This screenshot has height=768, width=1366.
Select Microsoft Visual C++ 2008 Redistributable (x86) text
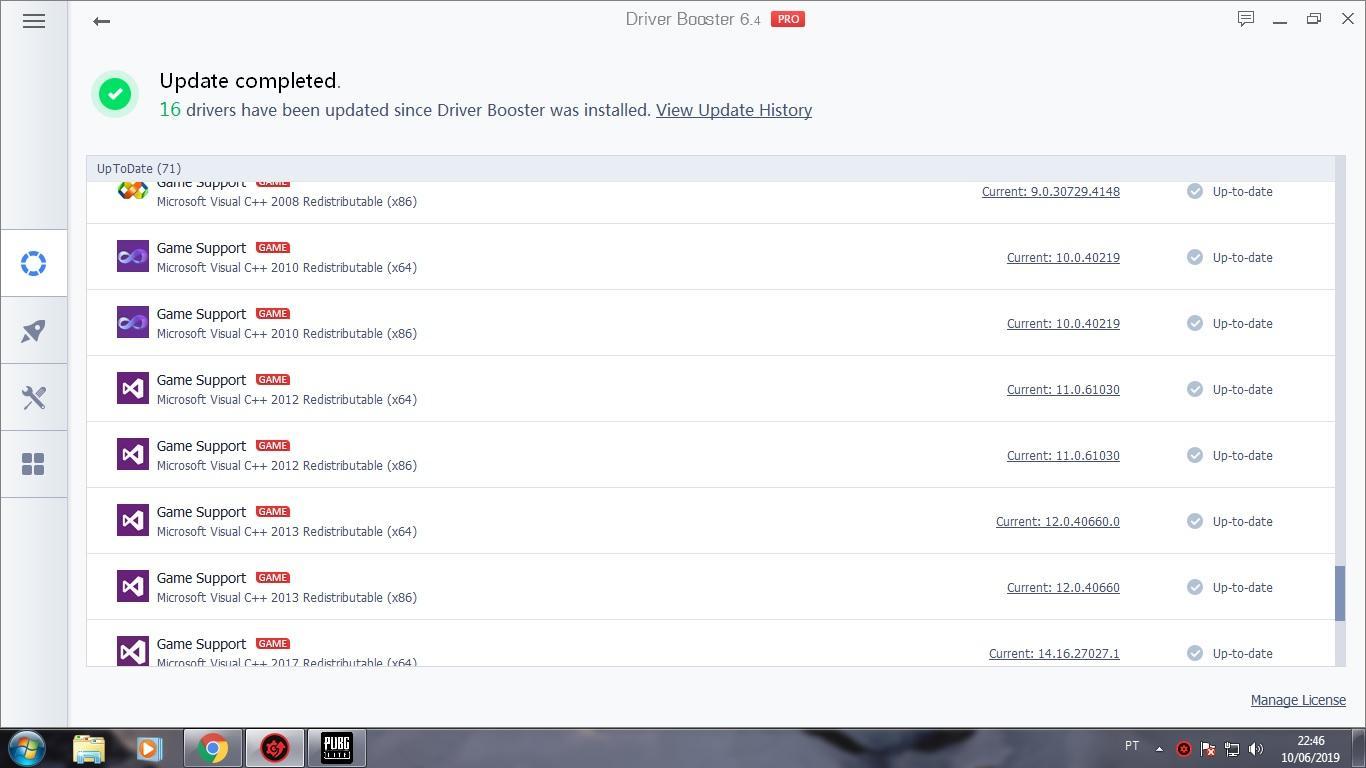point(287,201)
